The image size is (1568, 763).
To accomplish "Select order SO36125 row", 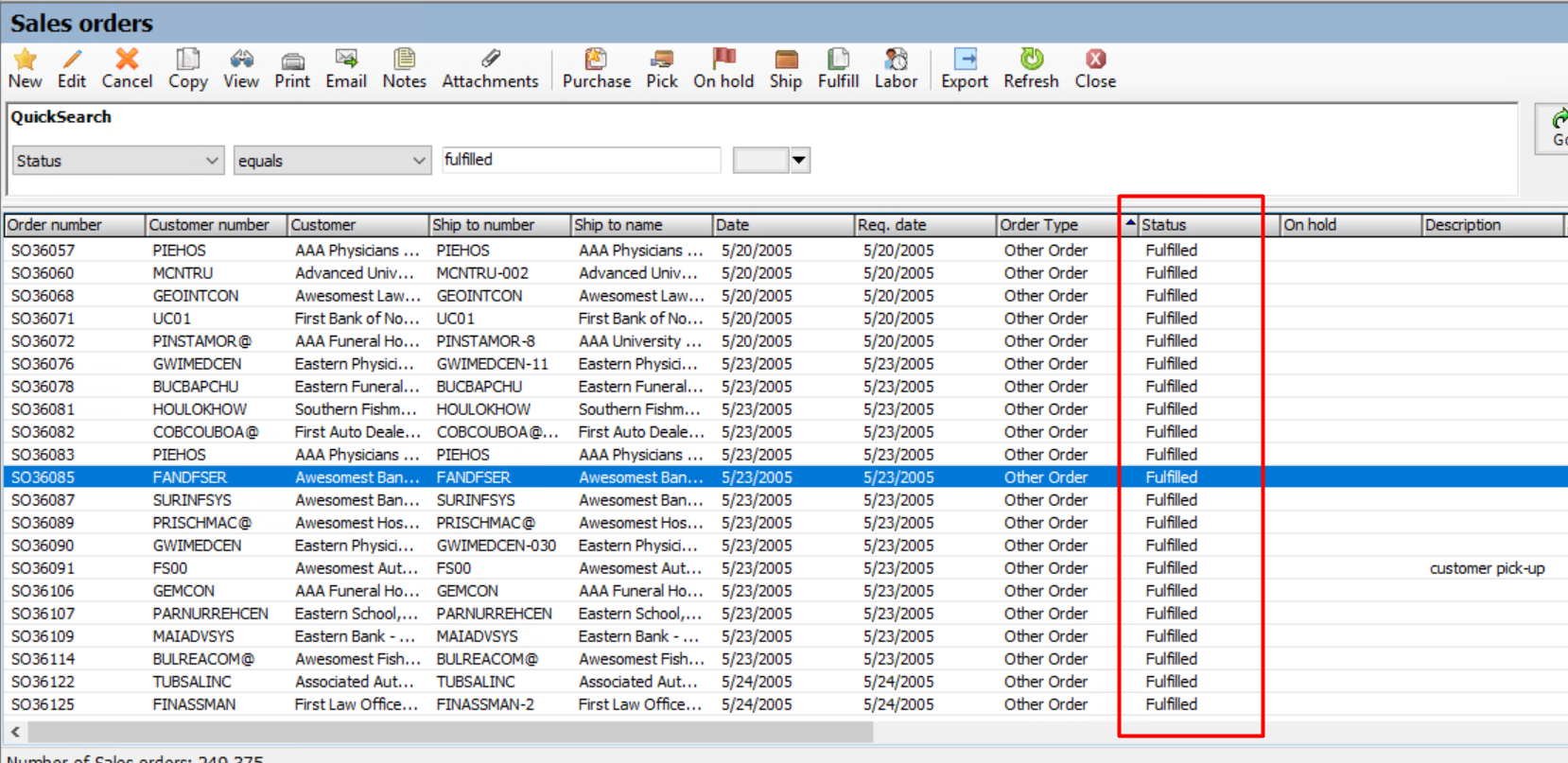I will click(x=784, y=704).
